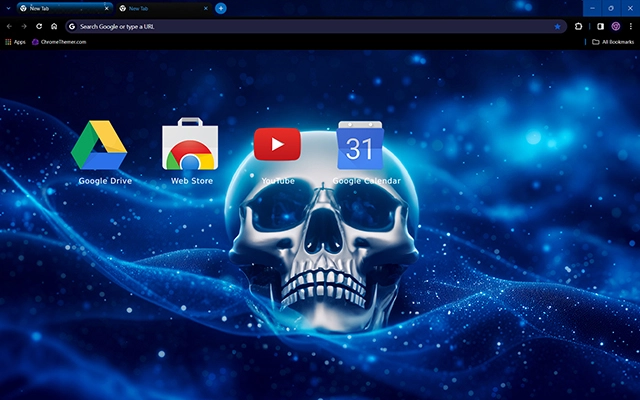Screen dimensions: 640x400
Task: Open the tab search dropdown arrow
Action: point(8,8)
